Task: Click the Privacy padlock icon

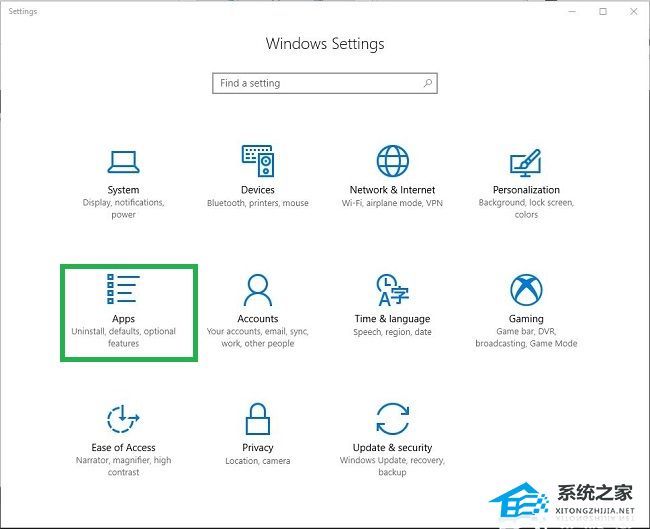Action: pyautogui.click(x=257, y=419)
